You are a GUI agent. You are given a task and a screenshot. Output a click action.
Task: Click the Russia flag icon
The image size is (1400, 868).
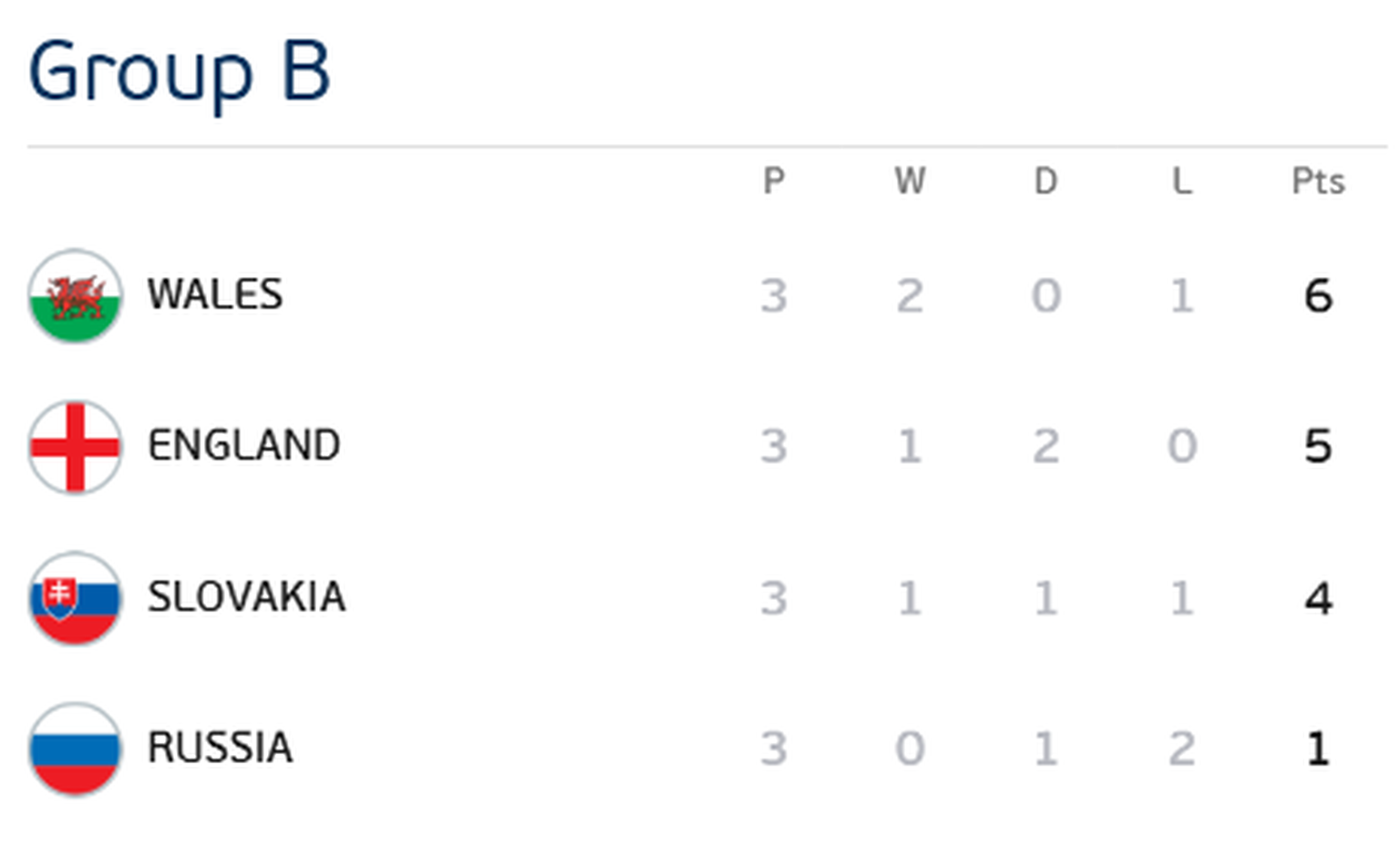(75, 749)
